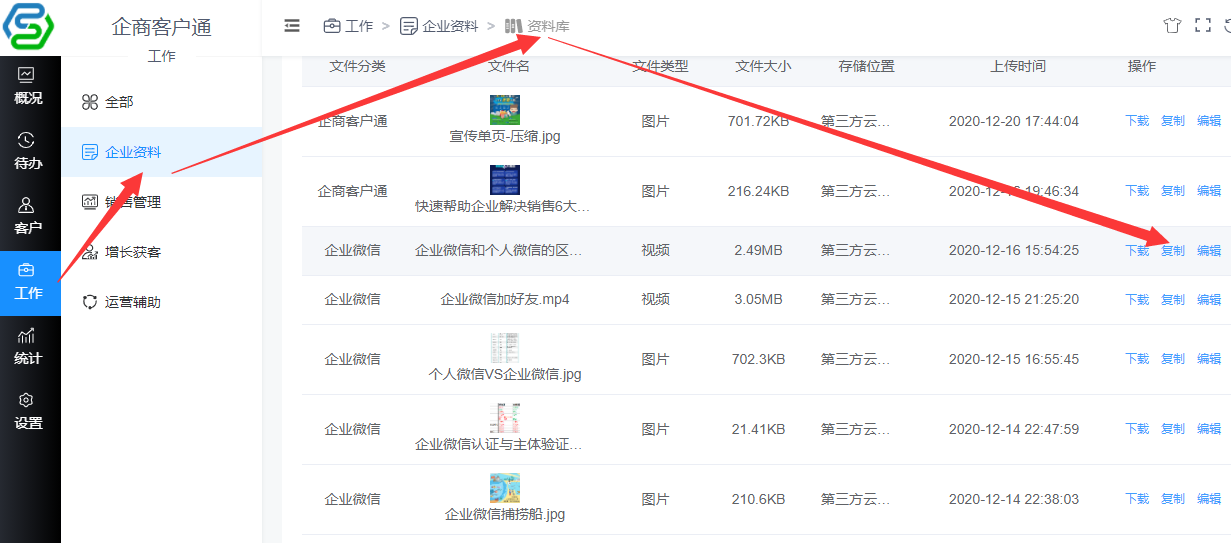This screenshot has height=543, width=1231.
Task: Click 复制 for 企业微信捕捞船.jpg
Action: 1173,499
